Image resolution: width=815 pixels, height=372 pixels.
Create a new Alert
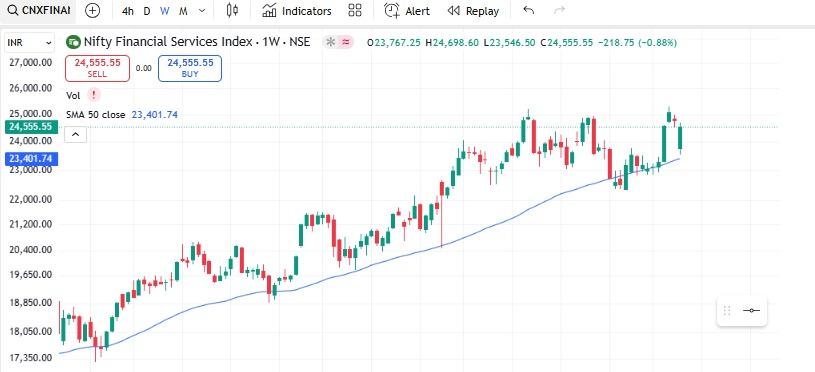[407, 11]
